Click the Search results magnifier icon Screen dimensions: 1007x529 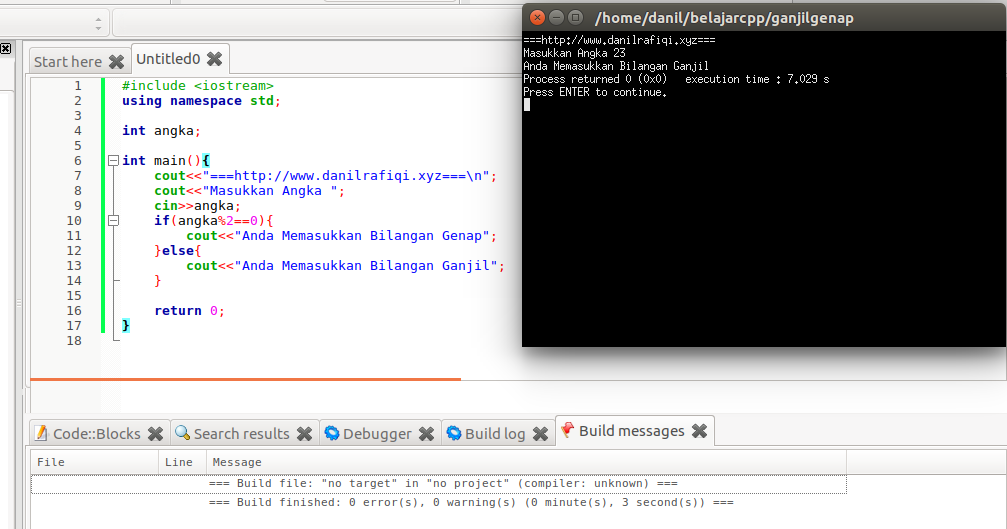182,433
